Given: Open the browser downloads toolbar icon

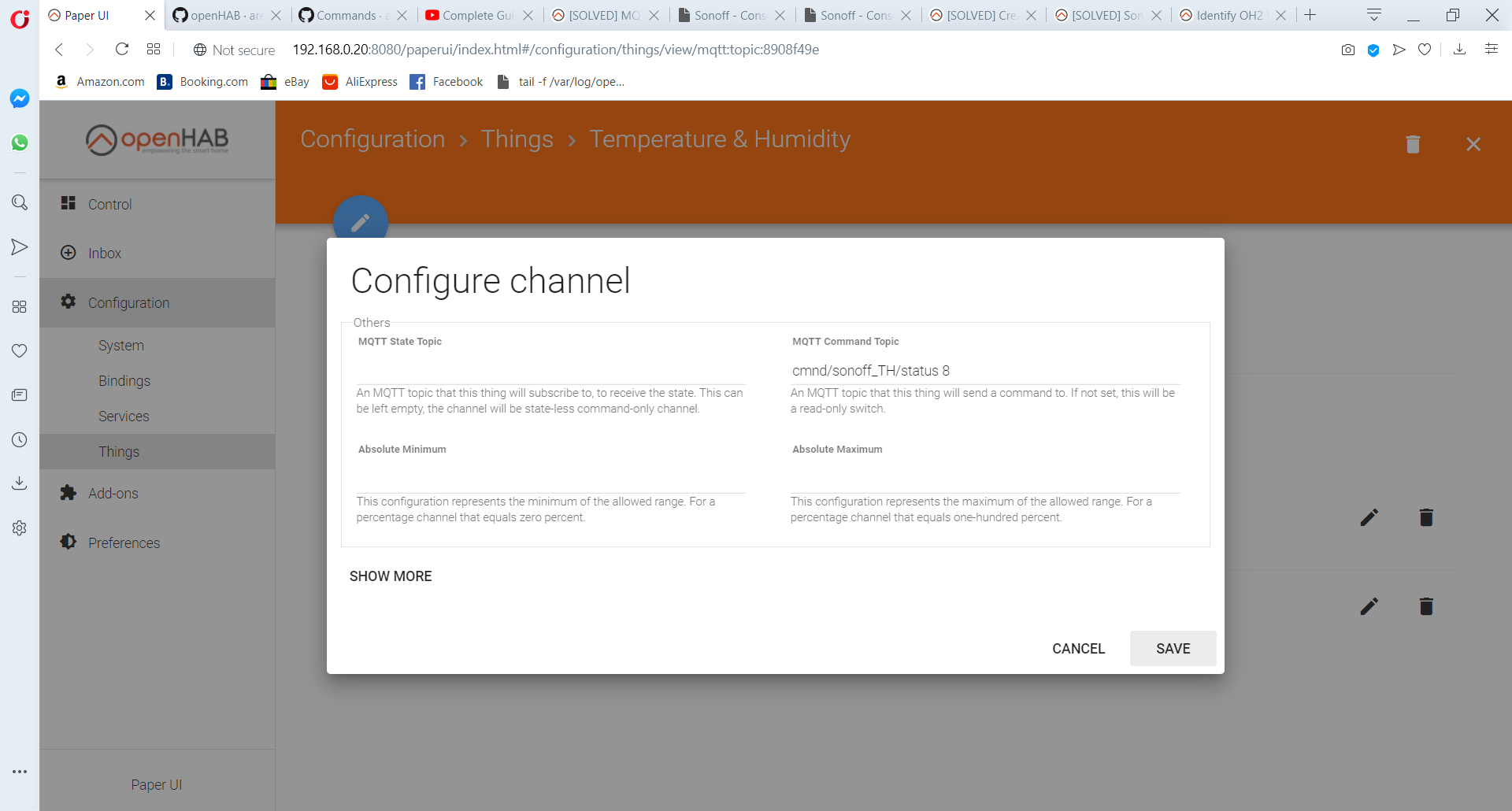Looking at the screenshot, I should [x=1459, y=50].
